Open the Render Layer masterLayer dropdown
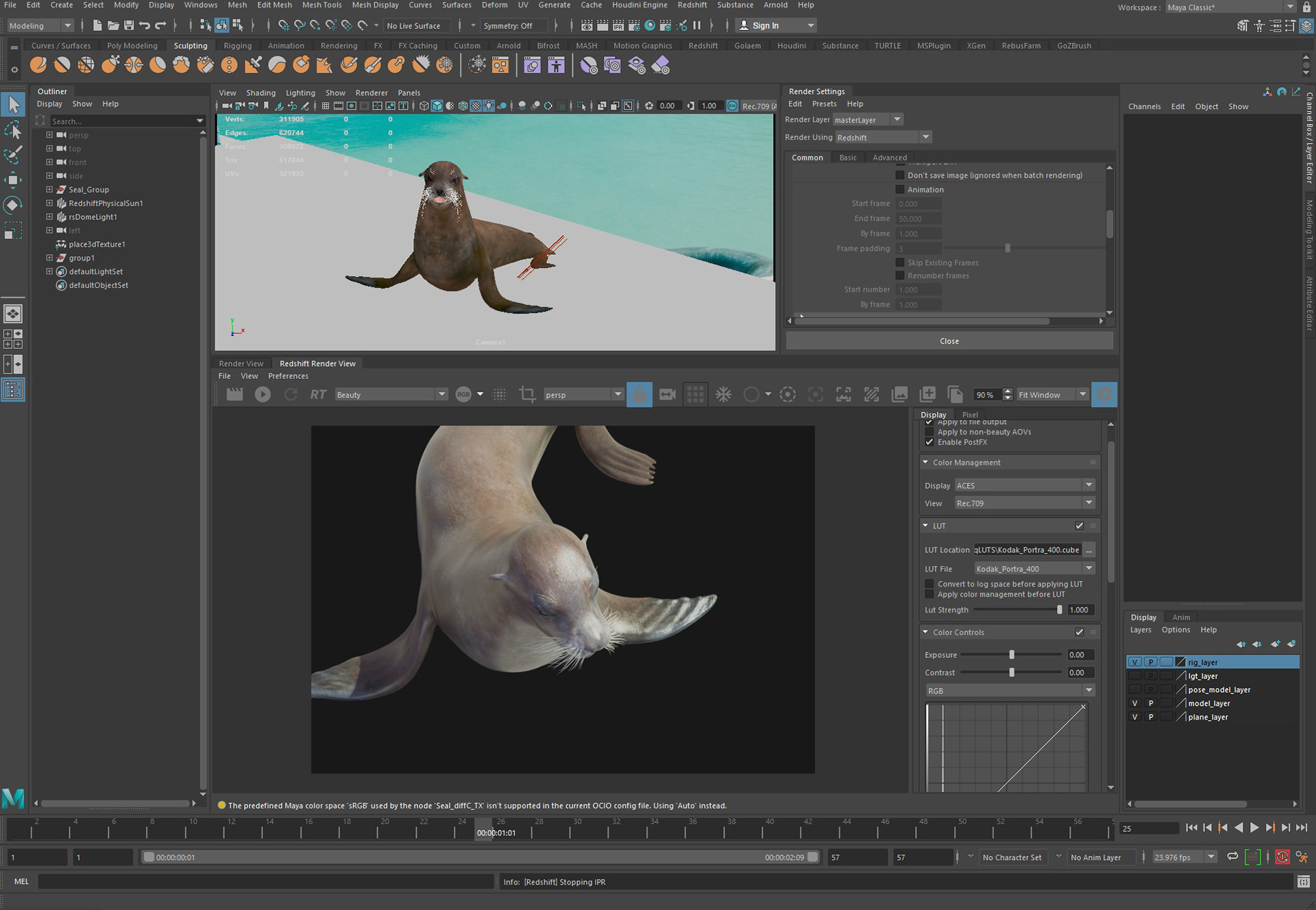This screenshot has width=1316, height=910. coord(868,120)
